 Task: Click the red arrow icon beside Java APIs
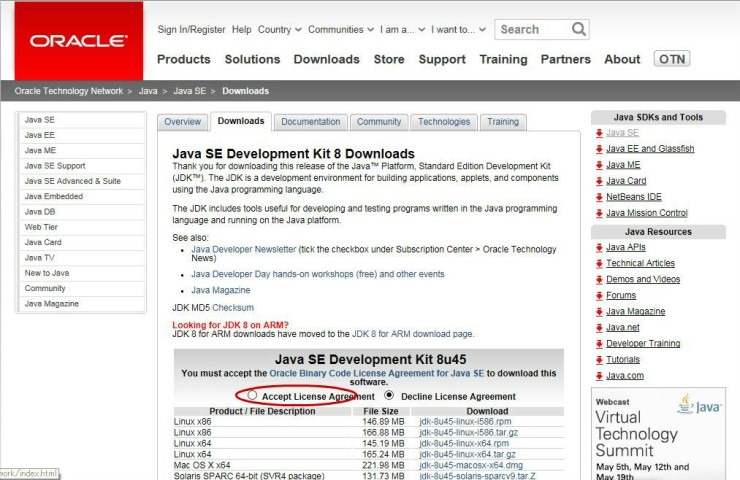599,248
